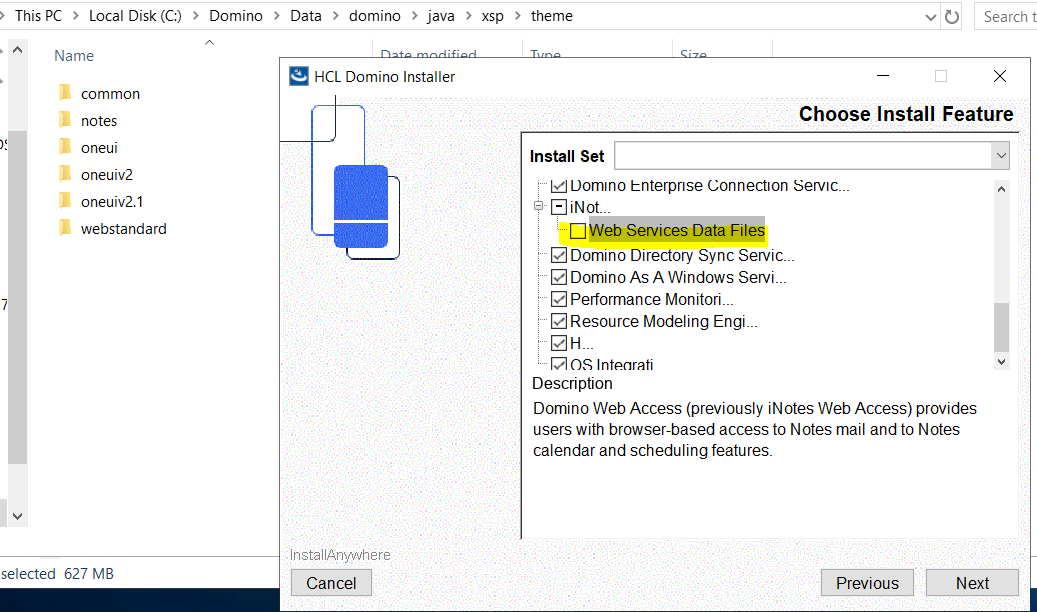Toggle the Performance Monitoring checkbox

[559, 299]
